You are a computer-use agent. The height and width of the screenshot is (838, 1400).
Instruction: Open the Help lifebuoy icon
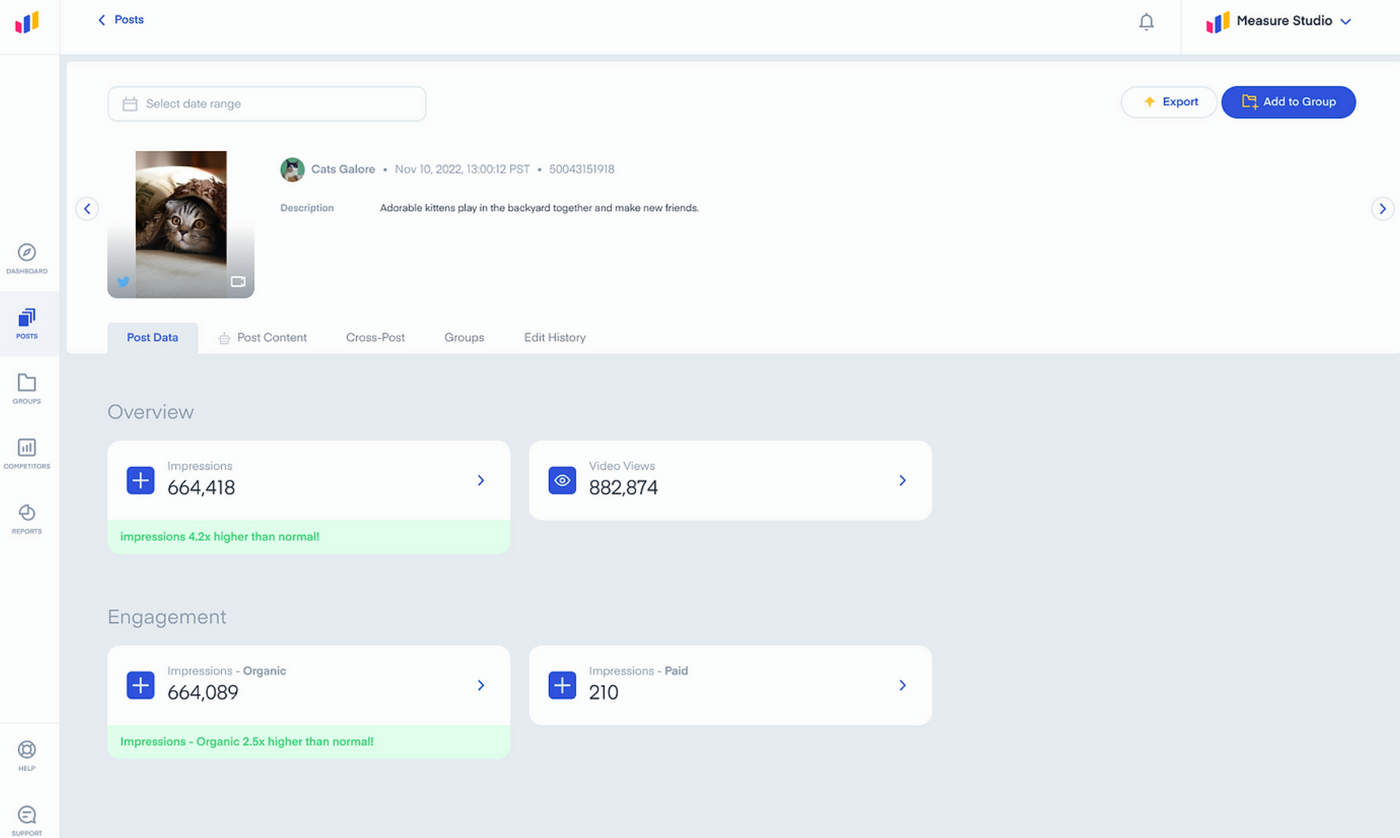[27, 750]
